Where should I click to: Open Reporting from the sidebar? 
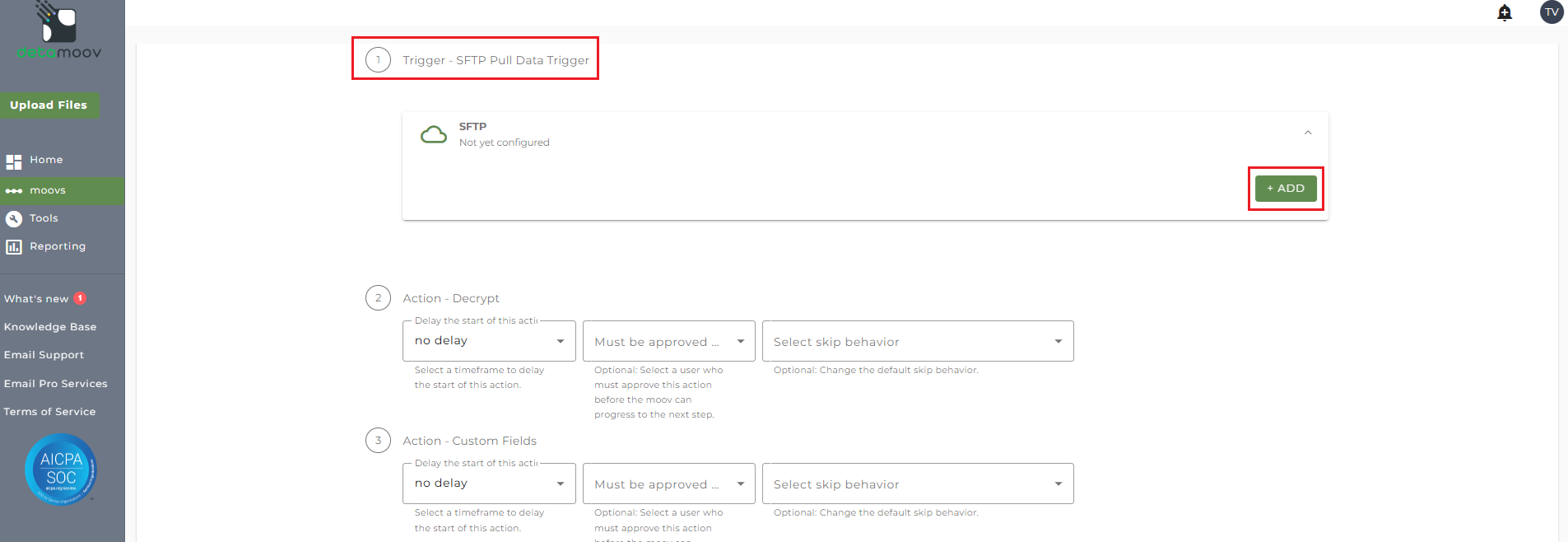point(58,246)
